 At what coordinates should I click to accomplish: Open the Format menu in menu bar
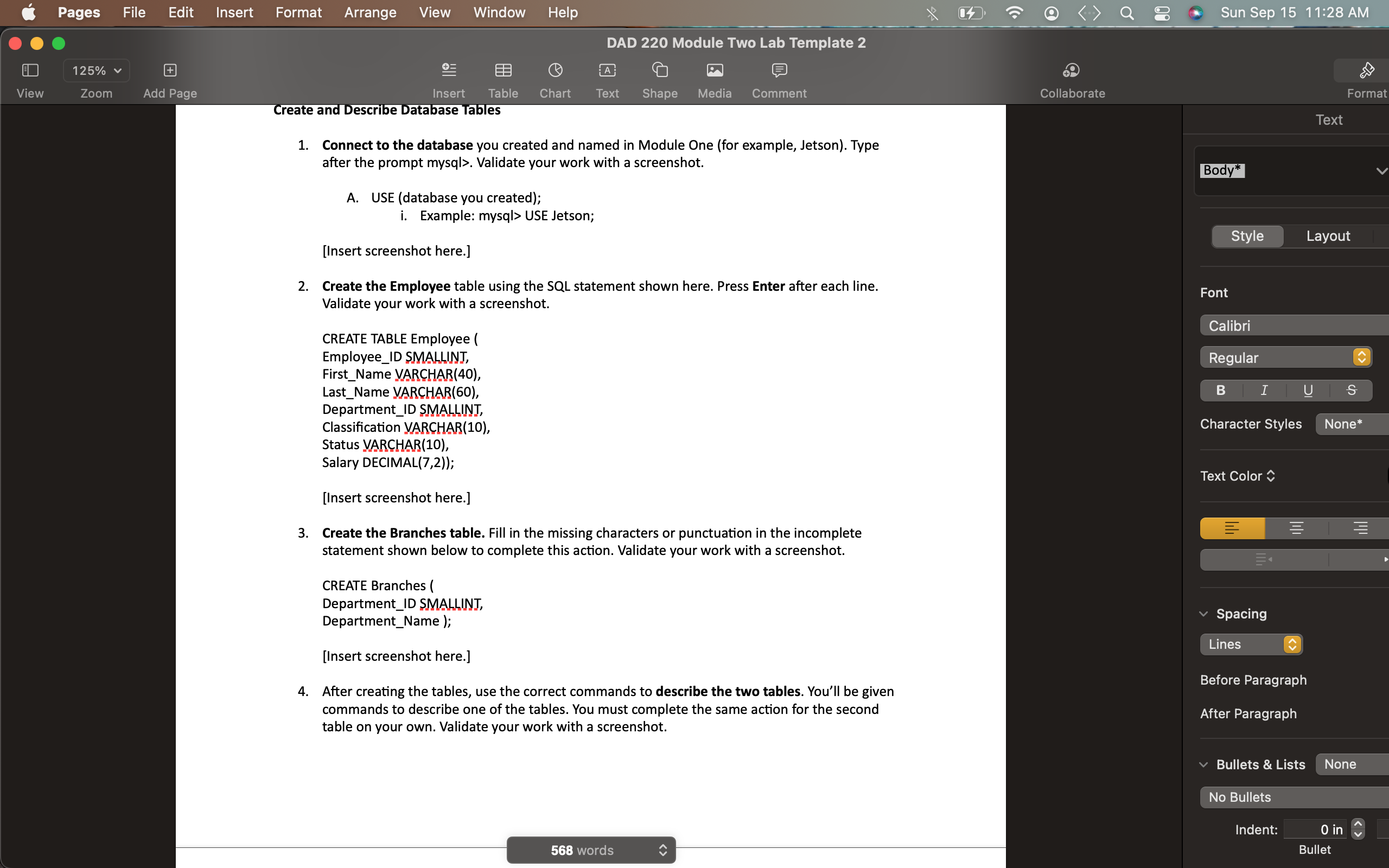pyautogui.click(x=298, y=12)
